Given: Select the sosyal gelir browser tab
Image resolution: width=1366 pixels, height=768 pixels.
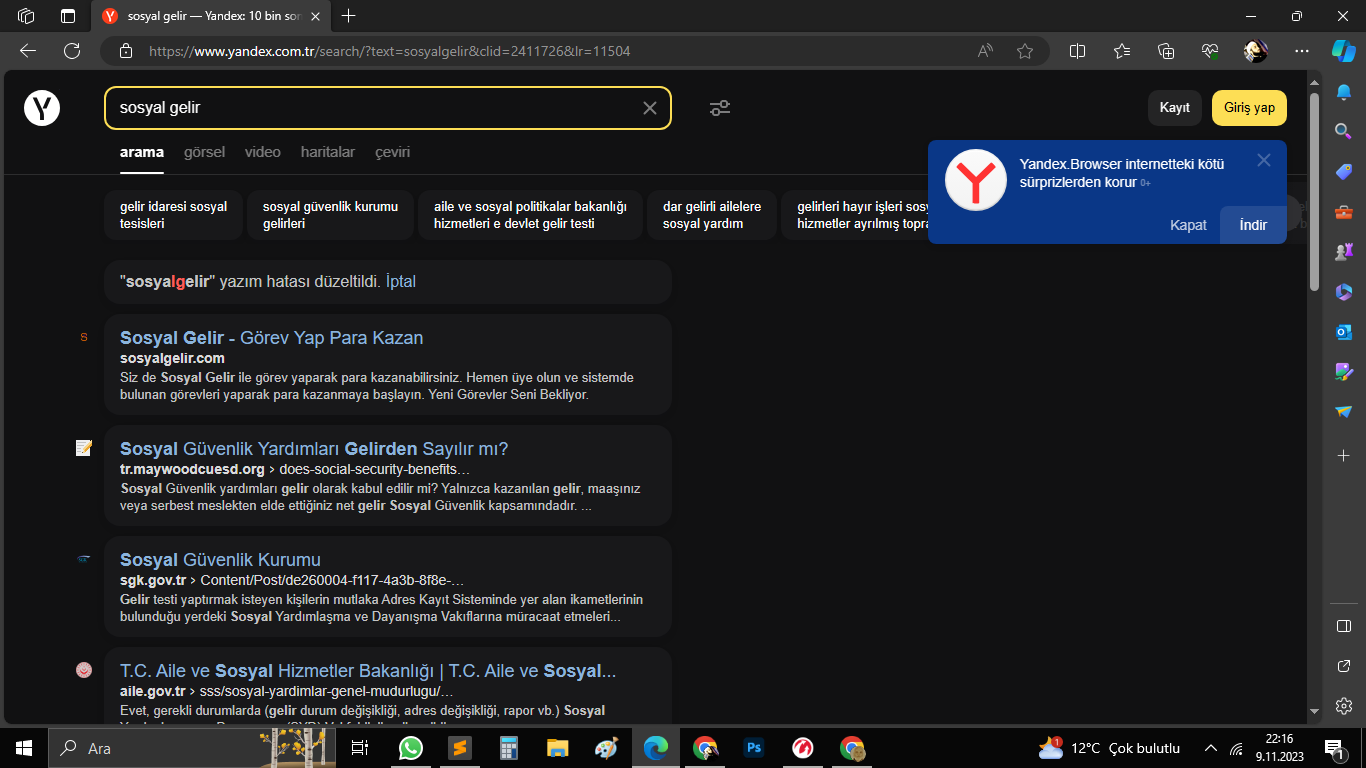Looking at the screenshot, I should tap(212, 16).
